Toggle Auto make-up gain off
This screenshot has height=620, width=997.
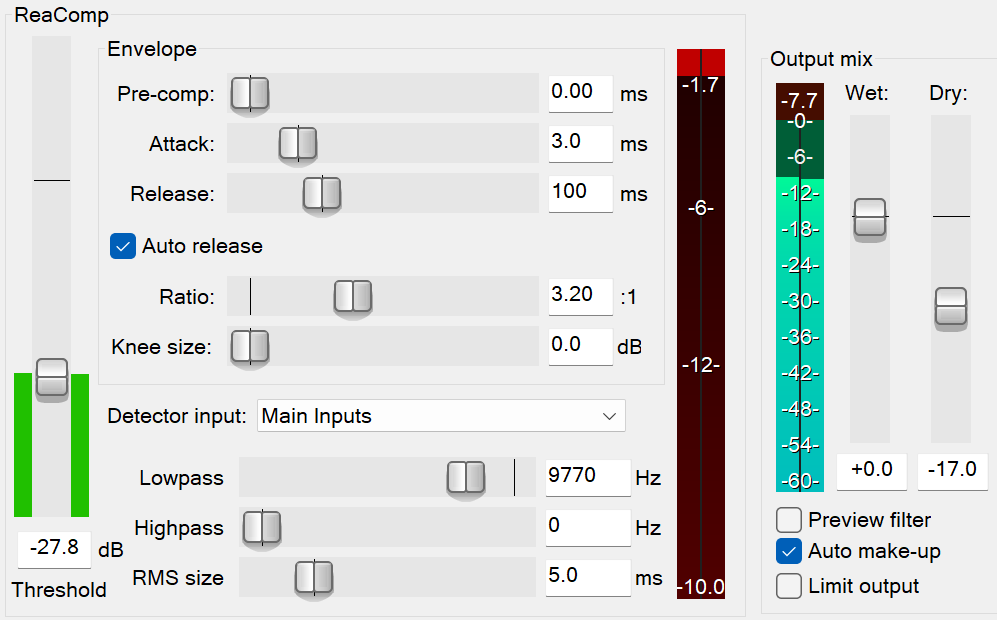point(788,551)
